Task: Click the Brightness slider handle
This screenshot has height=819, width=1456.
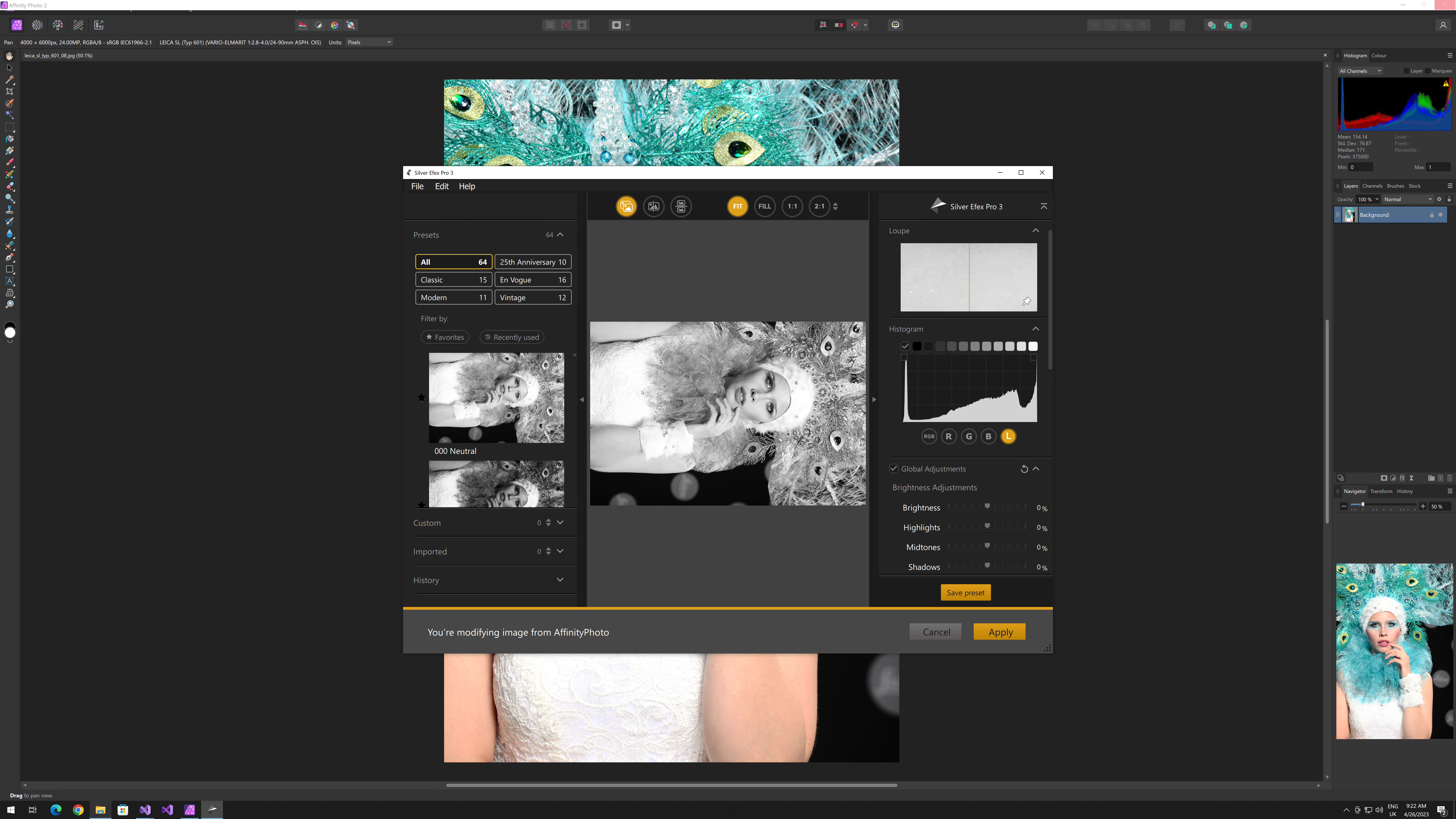Action: 987,506
